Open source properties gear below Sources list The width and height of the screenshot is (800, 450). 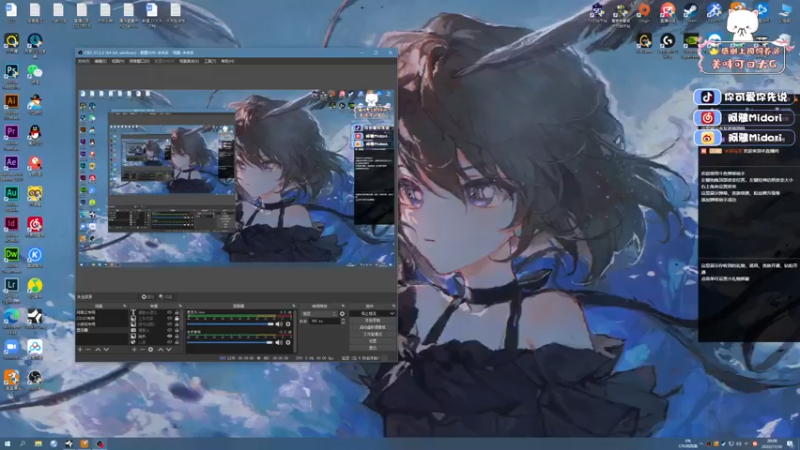[x=151, y=349]
